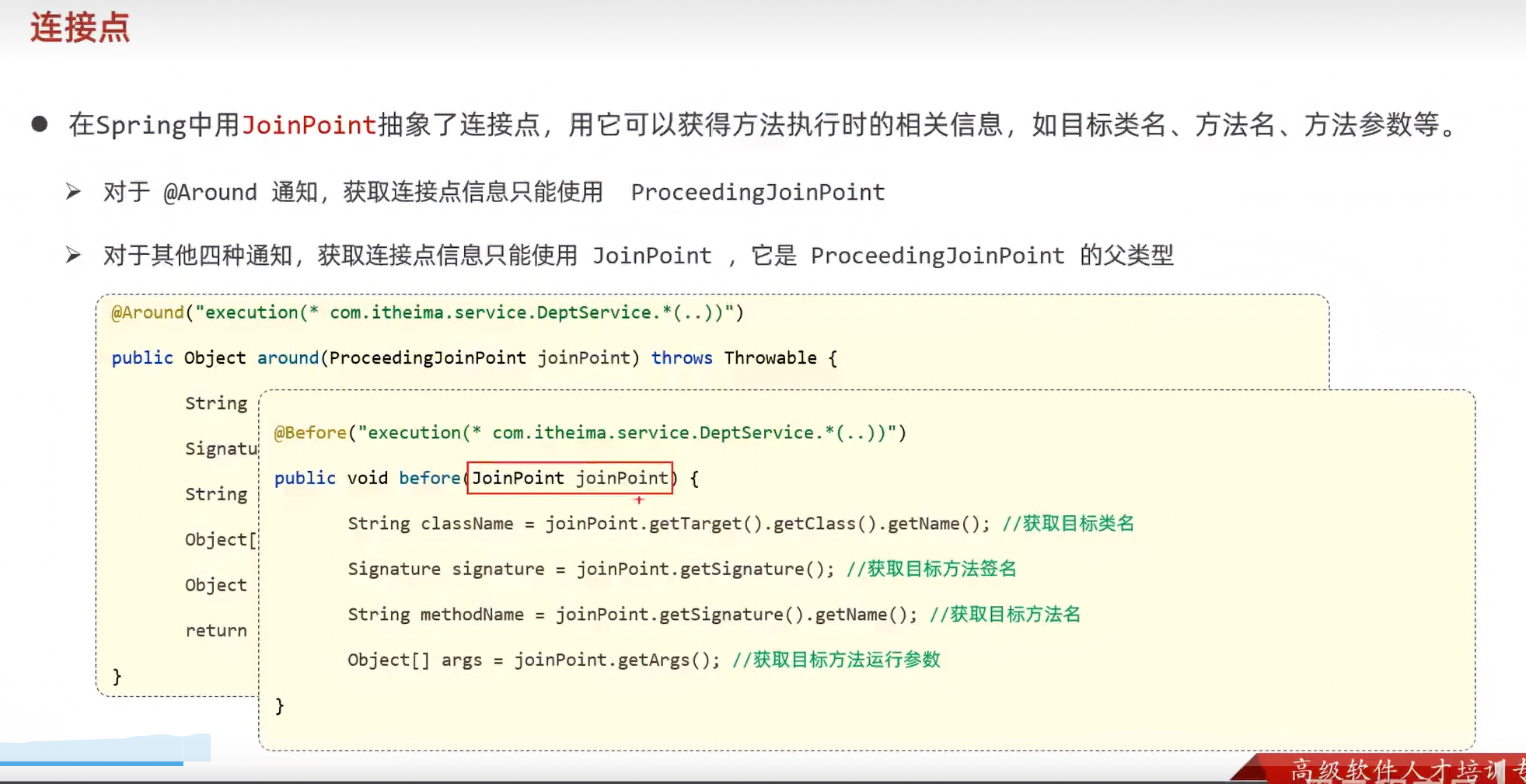Click the ProceedingJoinPoint text in the @Around bullet
The width and height of the screenshot is (1526, 784).
(x=757, y=192)
